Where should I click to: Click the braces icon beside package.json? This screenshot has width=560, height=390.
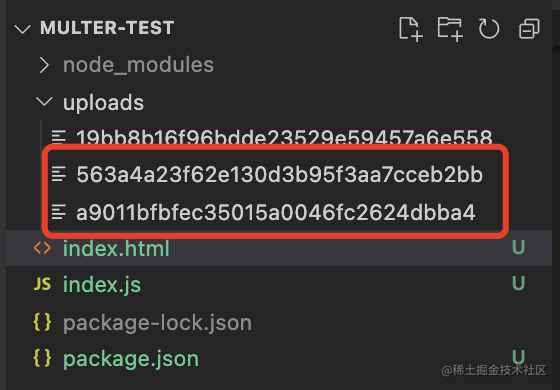pyautogui.click(x=42, y=358)
